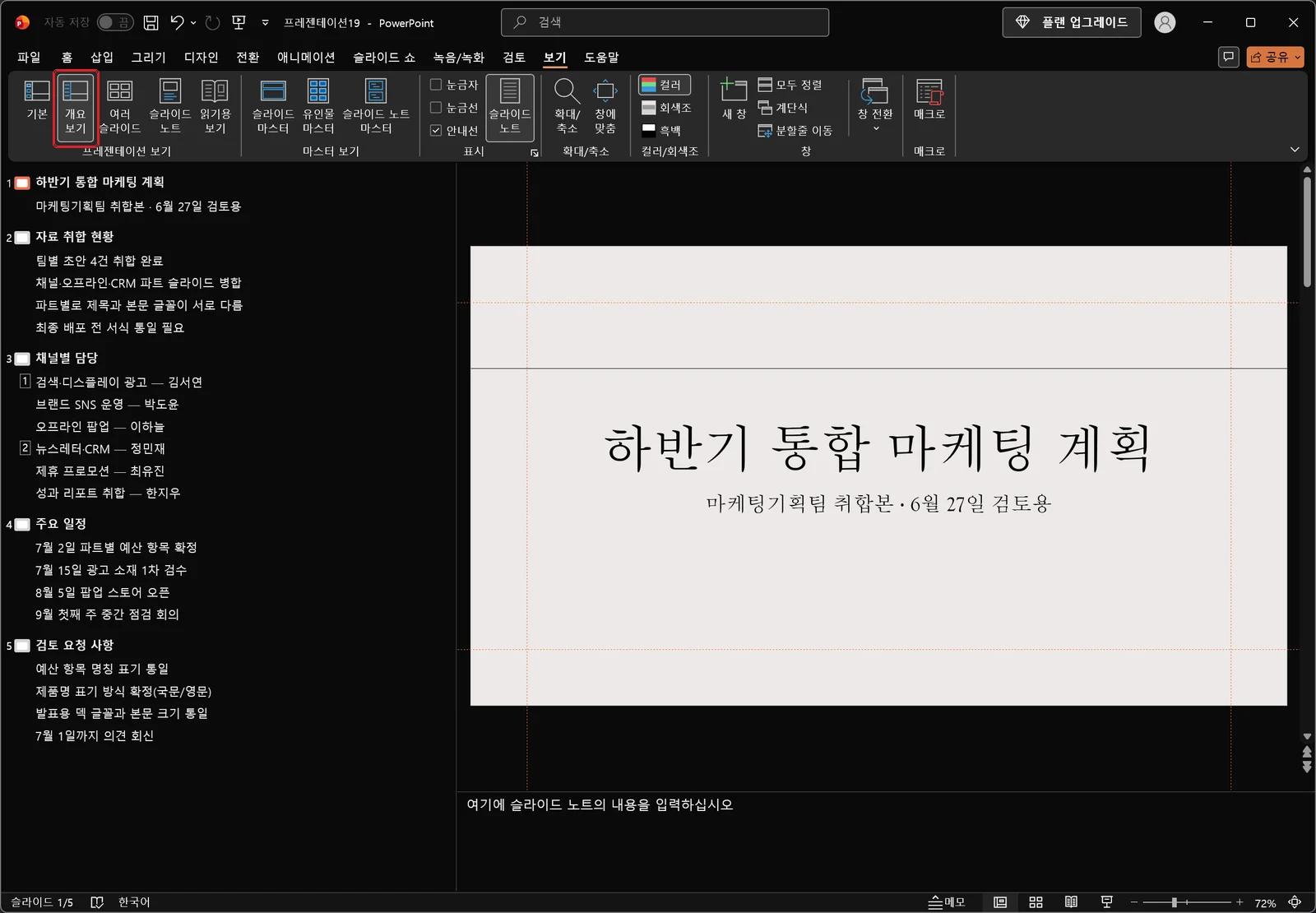Open the comments icon near 공유
Viewport: 1316px width, 913px height.
(1229, 57)
